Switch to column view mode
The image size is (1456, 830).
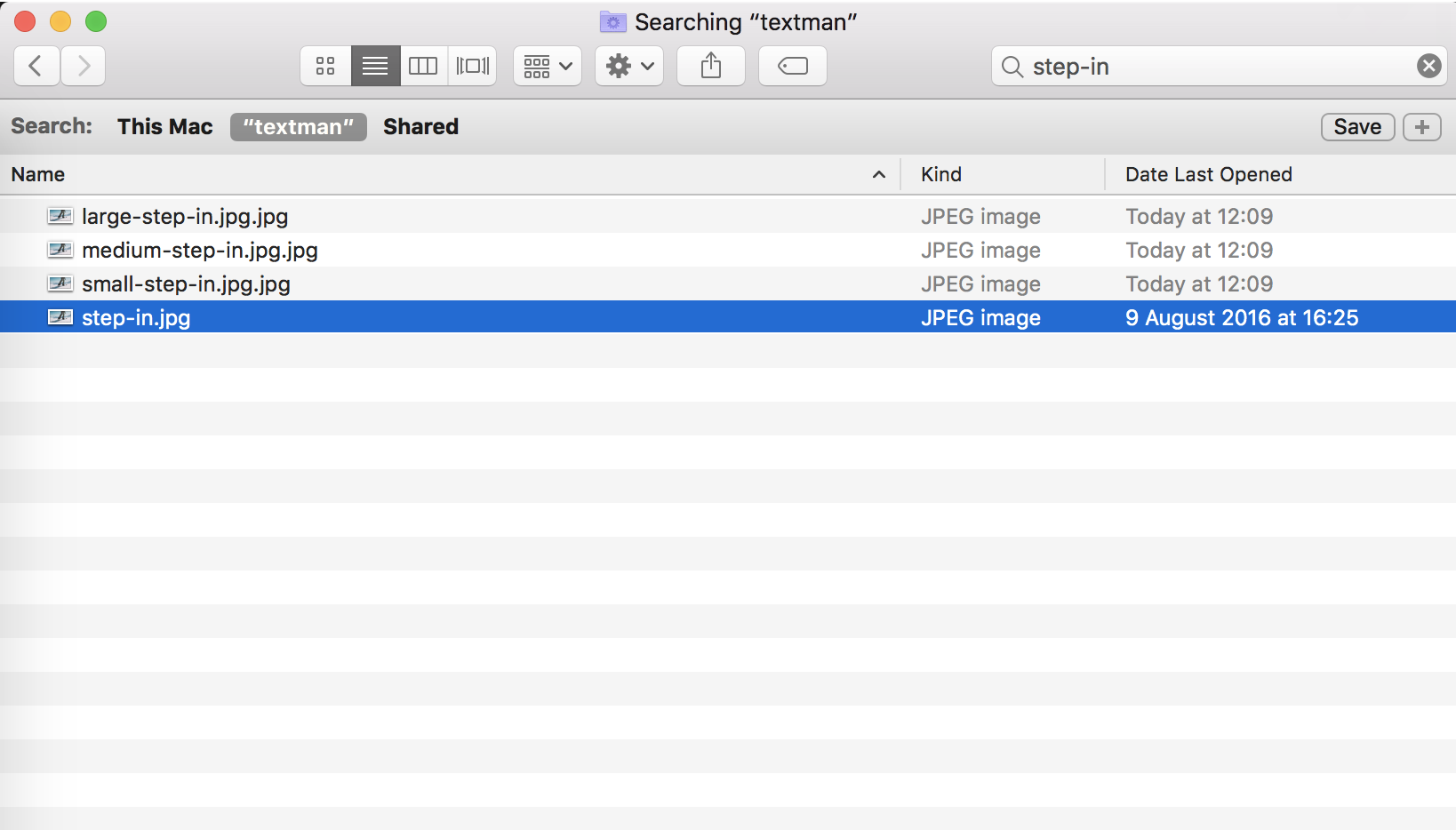pos(423,67)
